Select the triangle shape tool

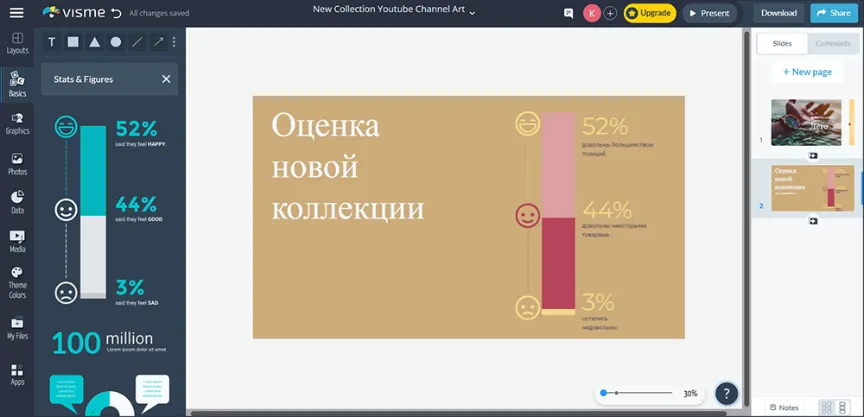pyautogui.click(x=94, y=42)
